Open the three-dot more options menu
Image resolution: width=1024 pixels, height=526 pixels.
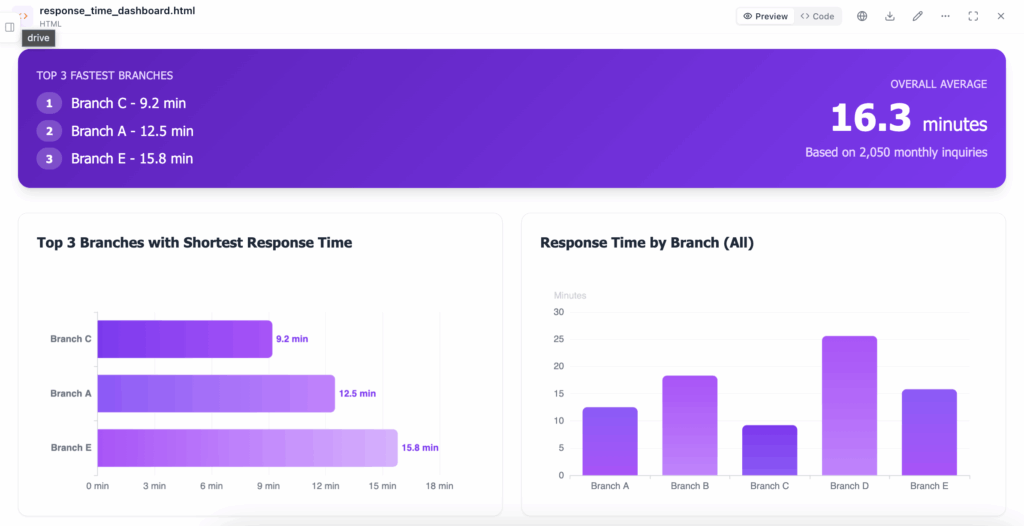point(945,16)
